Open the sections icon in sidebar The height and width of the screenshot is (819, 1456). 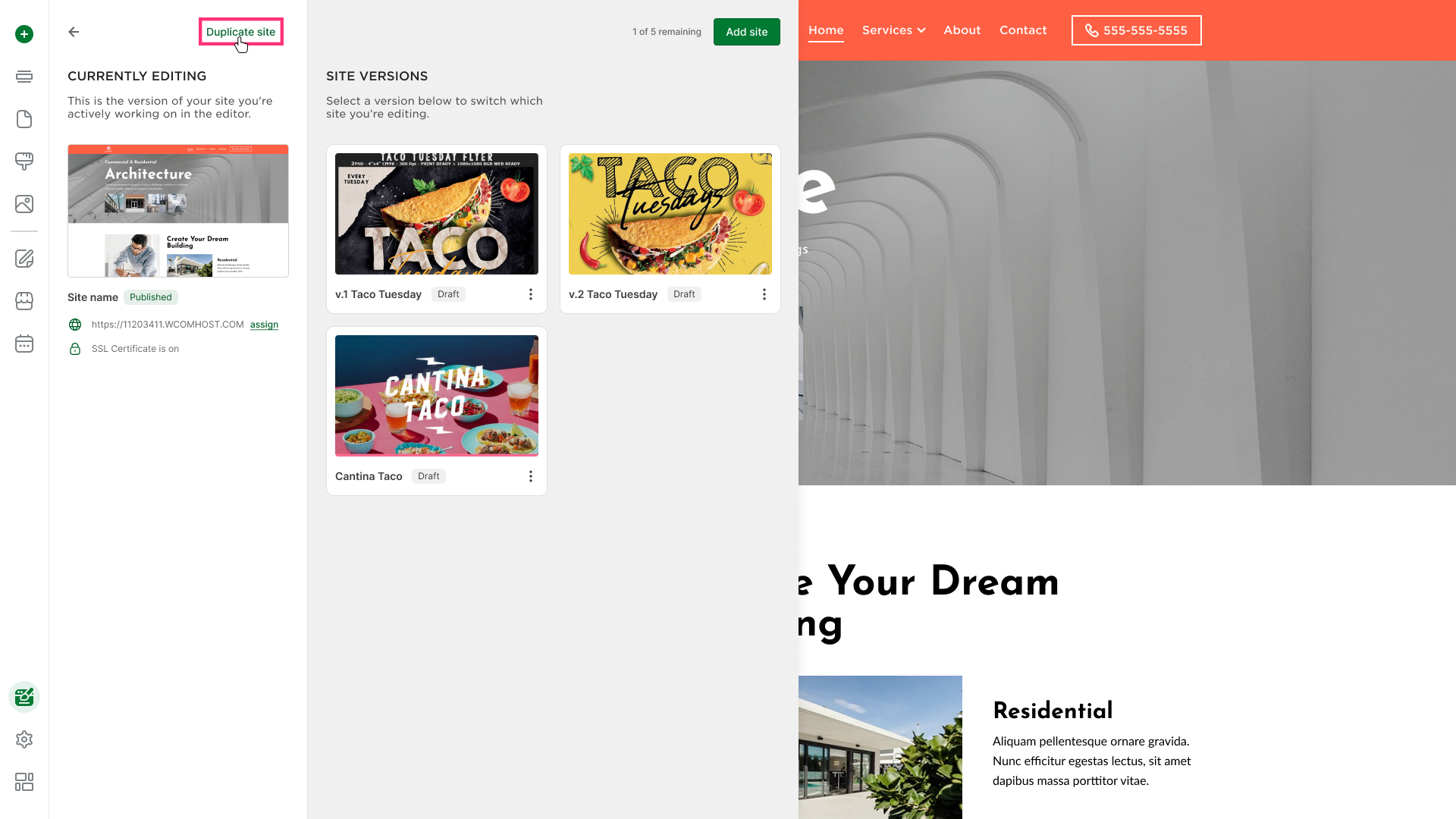pos(24,77)
